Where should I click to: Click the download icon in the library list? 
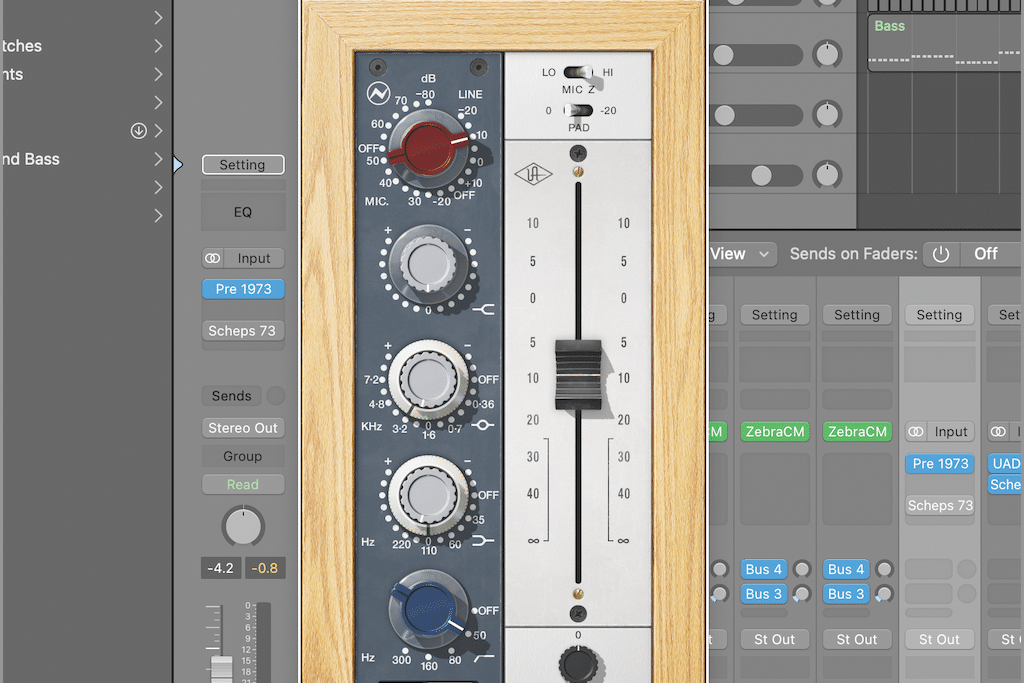138,131
